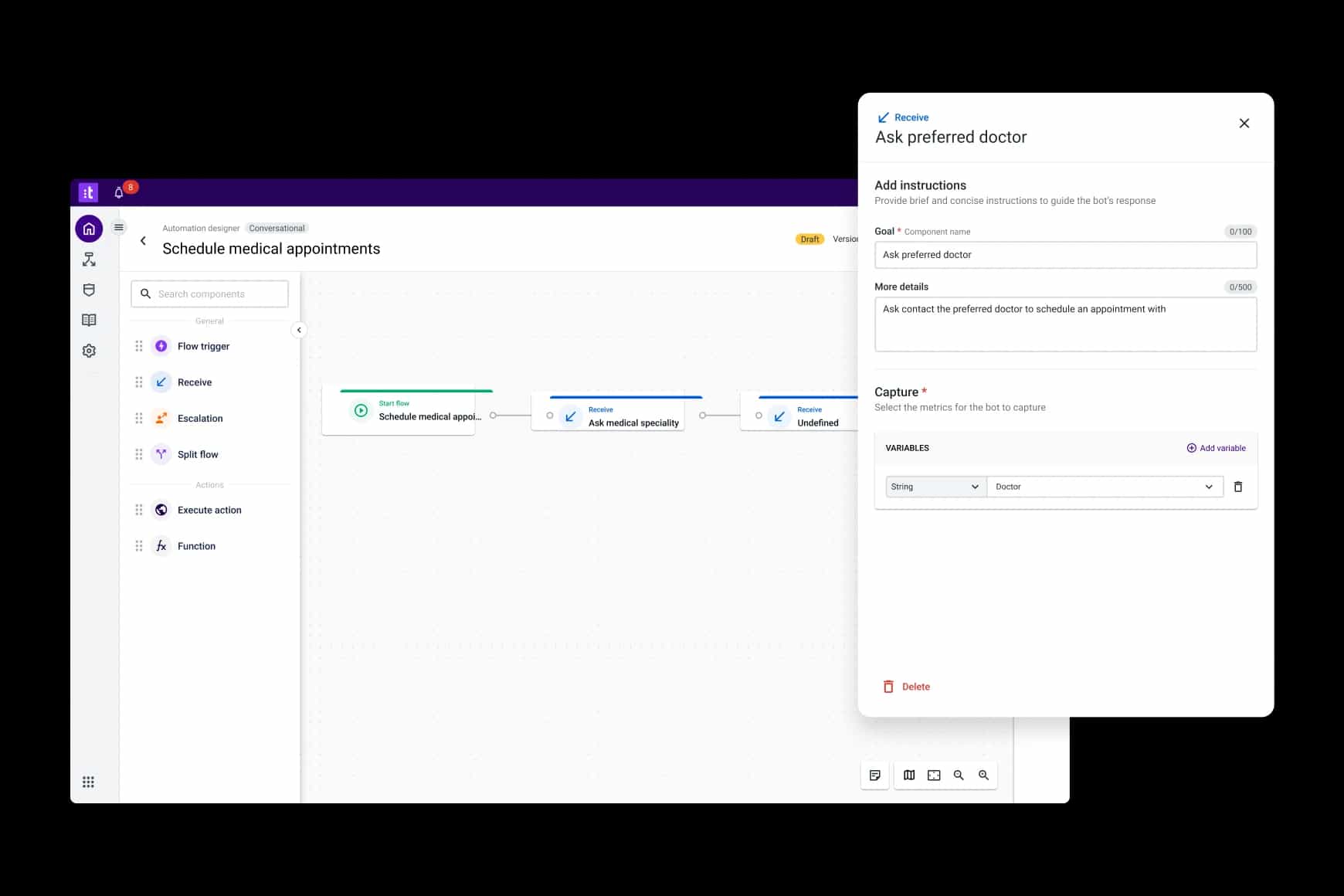Open the shield sidebar icon
The width and height of the screenshot is (1344, 896).
(x=89, y=290)
